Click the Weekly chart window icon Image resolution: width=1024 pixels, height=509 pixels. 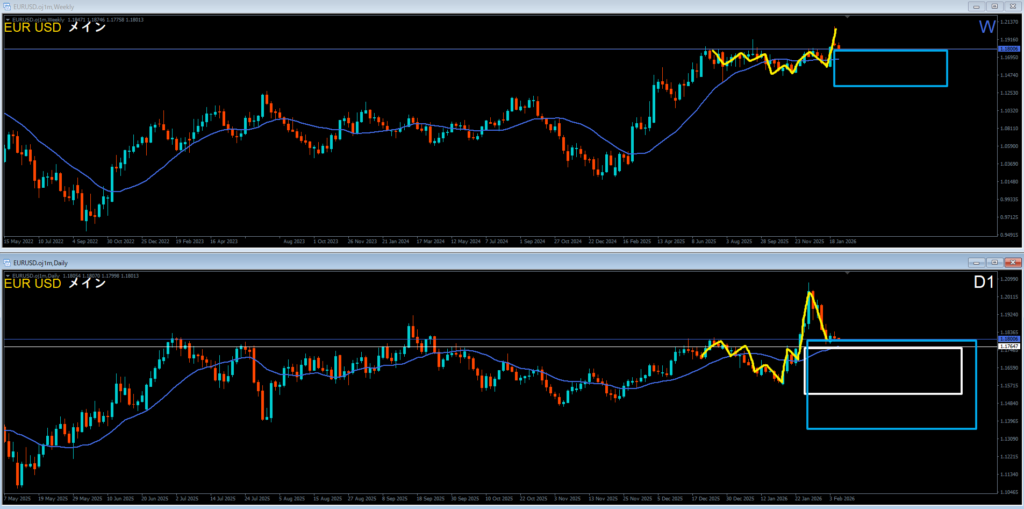(x=9, y=7)
